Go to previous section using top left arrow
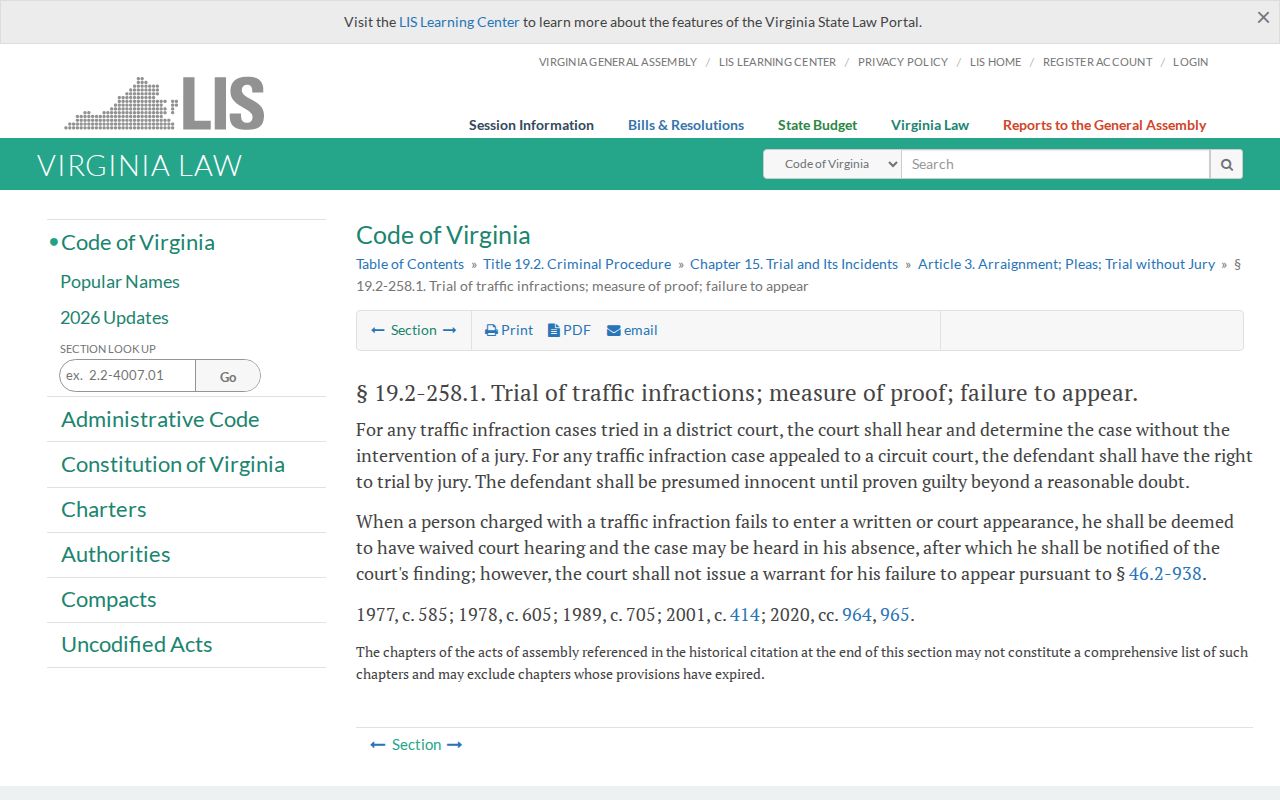Viewport: 1280px width, 800px height. click(378, 330)
